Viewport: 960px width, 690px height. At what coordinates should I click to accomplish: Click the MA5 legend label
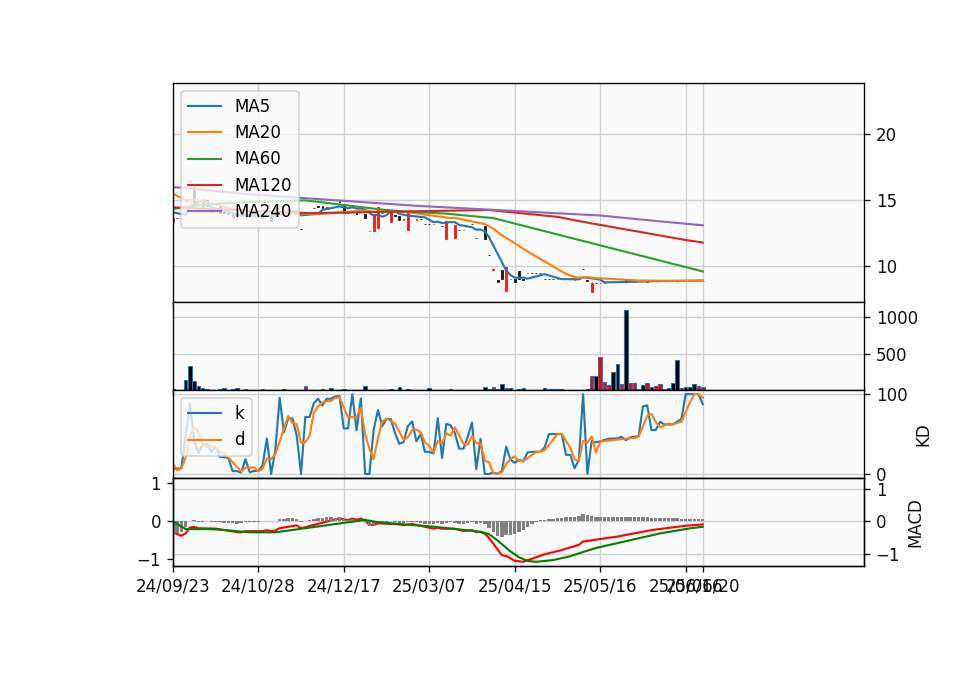point(252,106)
